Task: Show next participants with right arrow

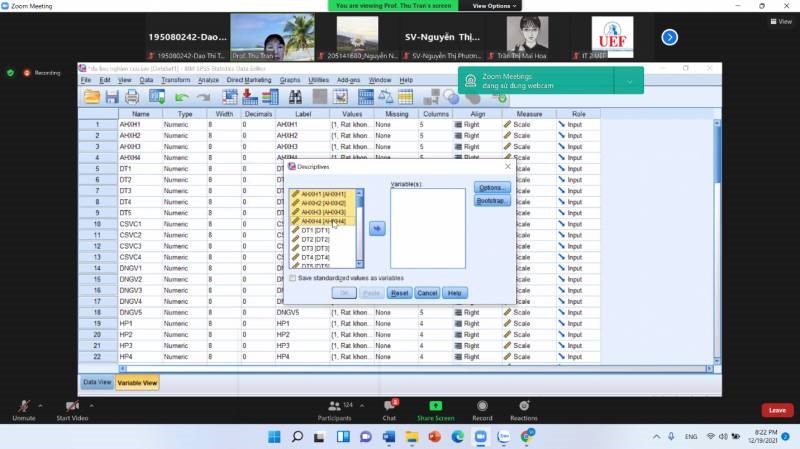Action: coord(670,37)
